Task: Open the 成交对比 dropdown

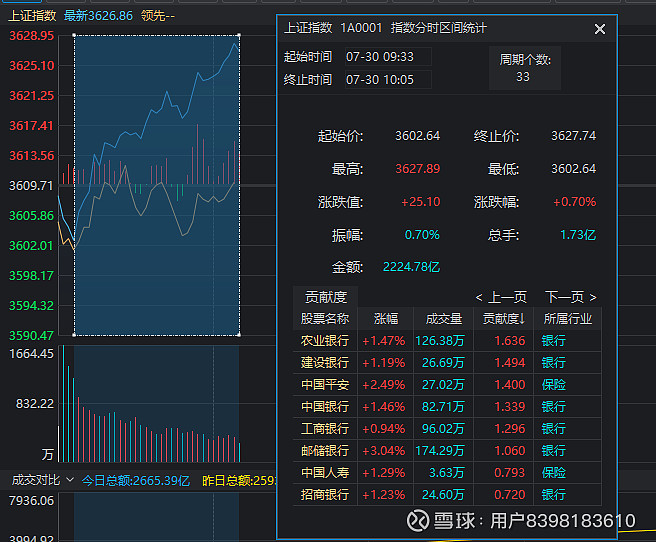Action: pyautogui.click(x=42, y=480)
